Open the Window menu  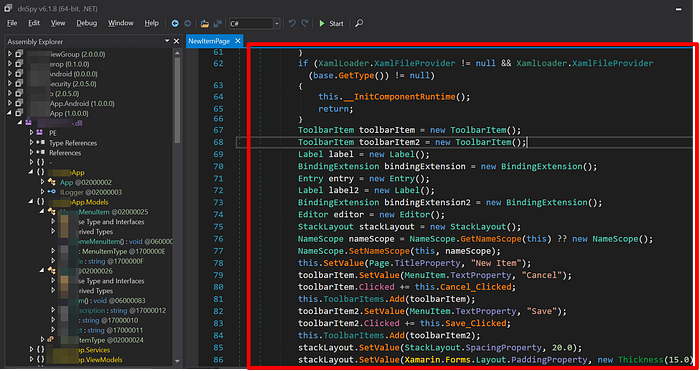pyautogui.click(x=121, y=23)
